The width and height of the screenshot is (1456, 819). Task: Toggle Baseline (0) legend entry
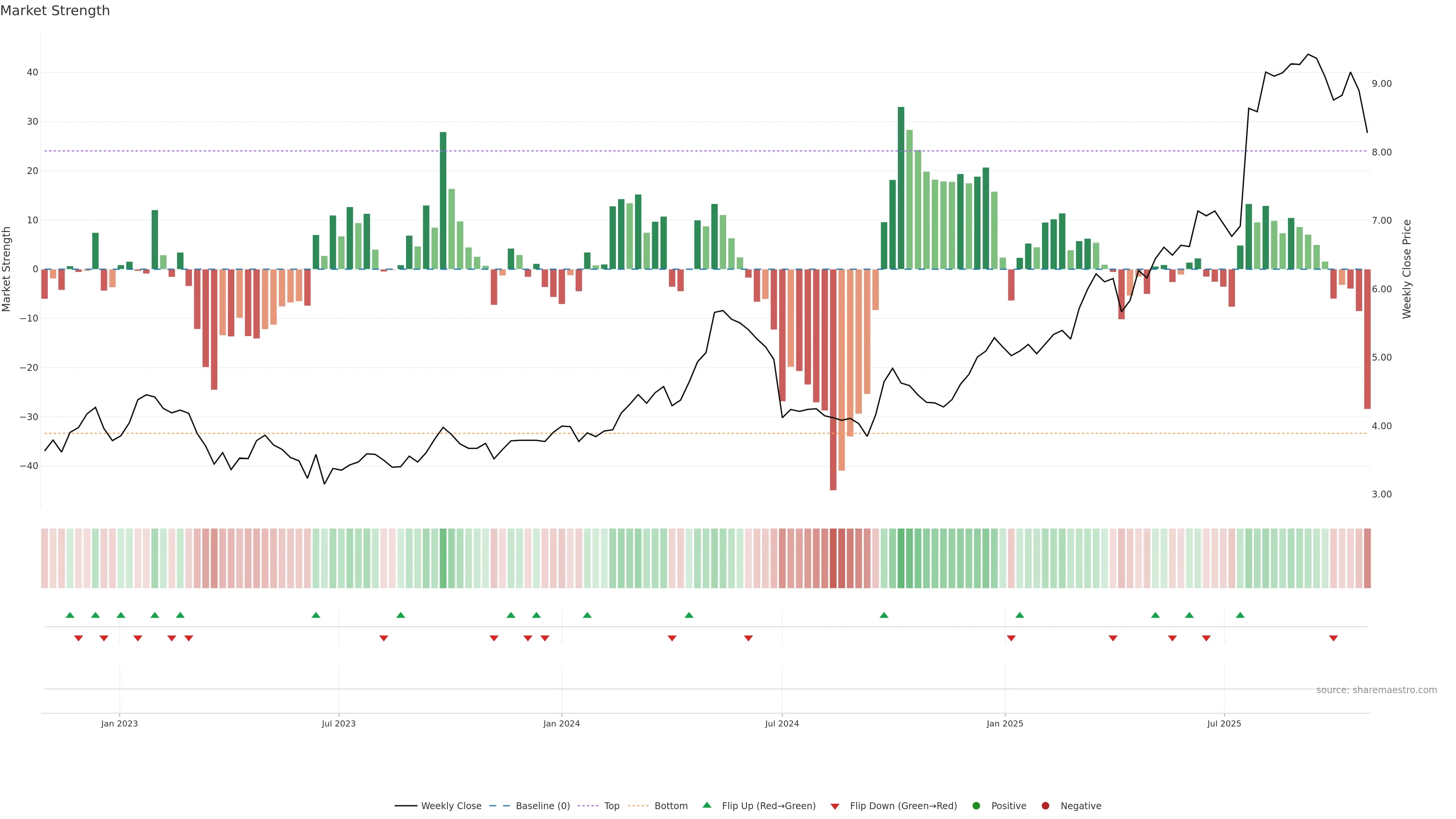click(x=542, y=806)
